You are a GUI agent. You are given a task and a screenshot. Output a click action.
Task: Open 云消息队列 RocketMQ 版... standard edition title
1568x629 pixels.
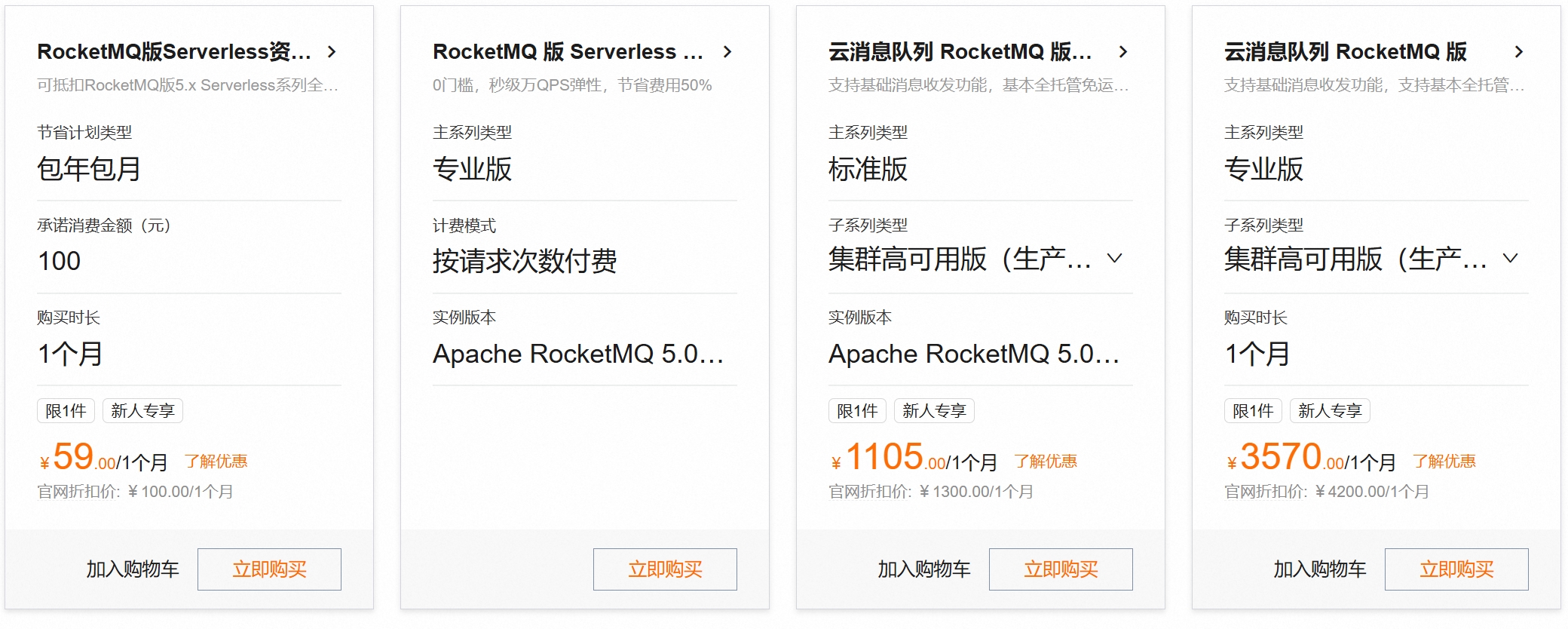(960, 52)
